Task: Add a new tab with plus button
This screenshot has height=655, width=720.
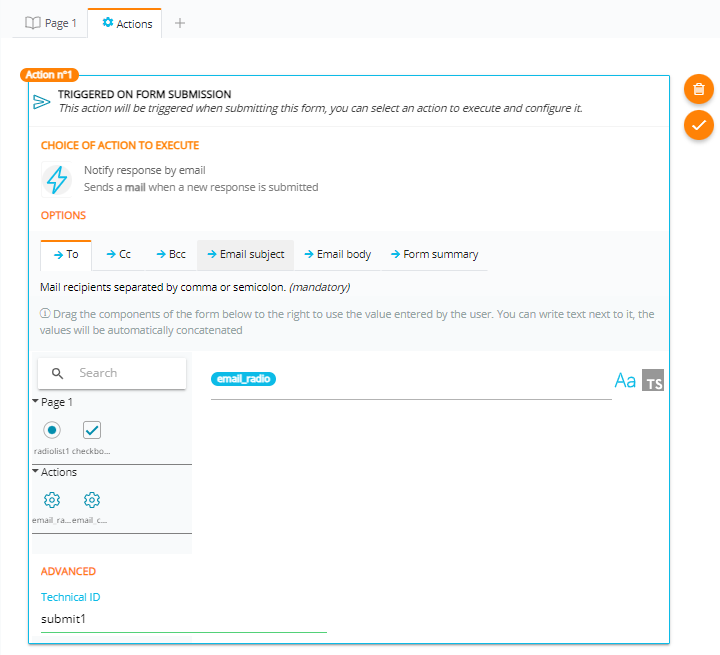Action: 180,23
